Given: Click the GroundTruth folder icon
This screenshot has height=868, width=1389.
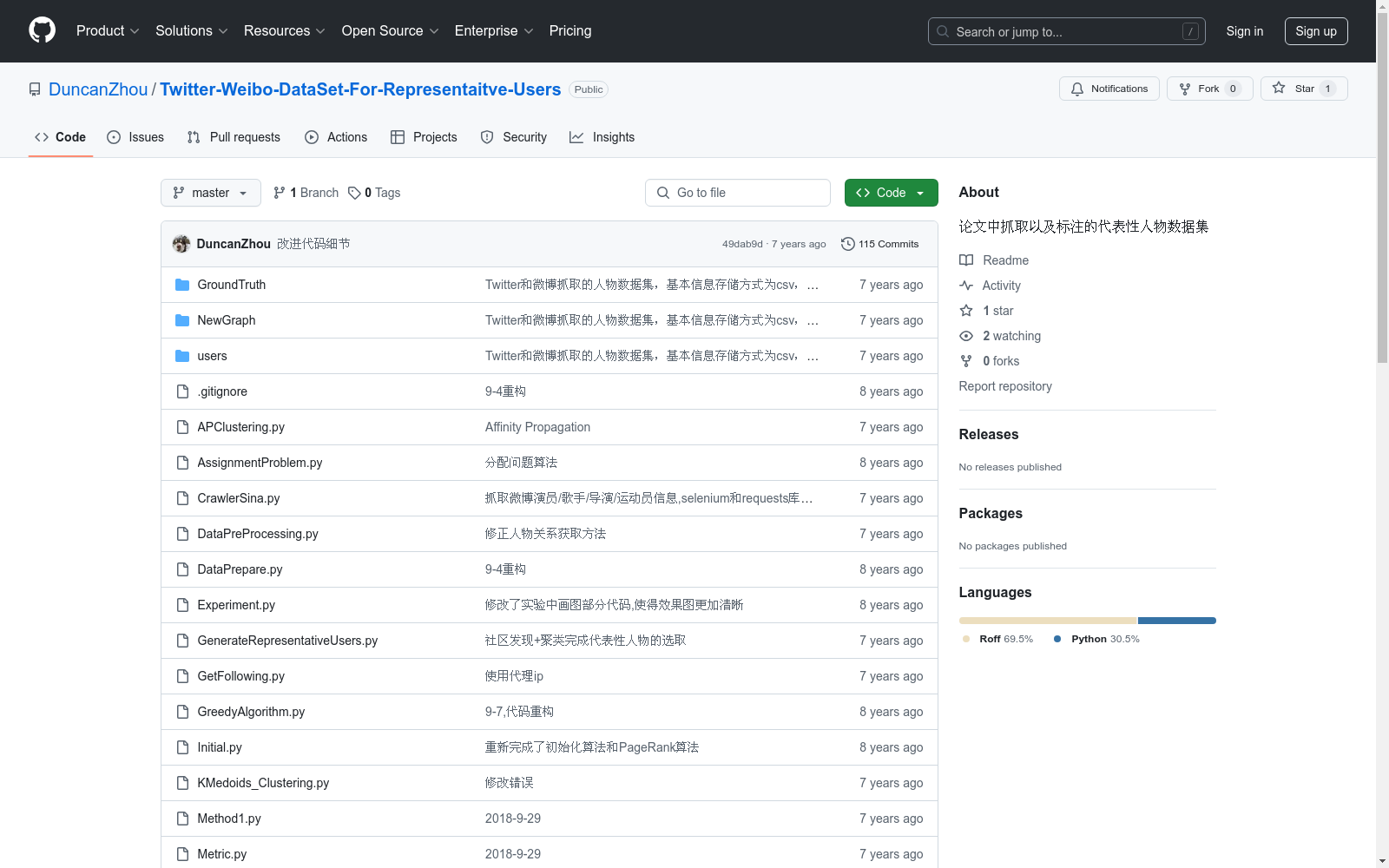Looking at the screenshot, I should tap(182, 285).
